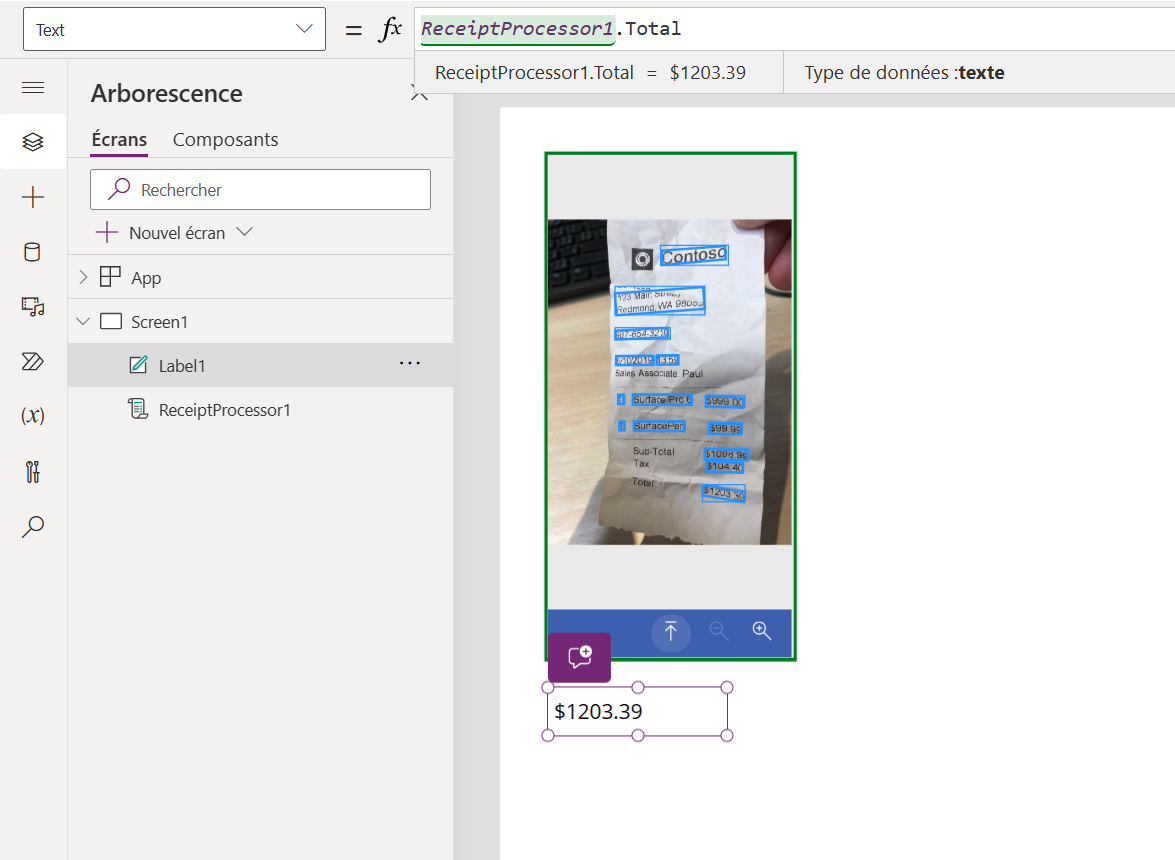The image size is (1175, 860).
Task: Open the Text property dropdown
Action: [x=175, y=29]
